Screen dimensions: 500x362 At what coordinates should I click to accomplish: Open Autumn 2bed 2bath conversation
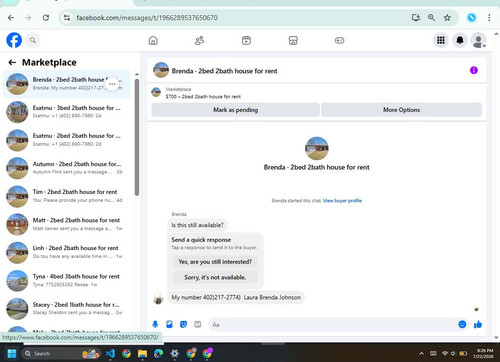(67, 168)
